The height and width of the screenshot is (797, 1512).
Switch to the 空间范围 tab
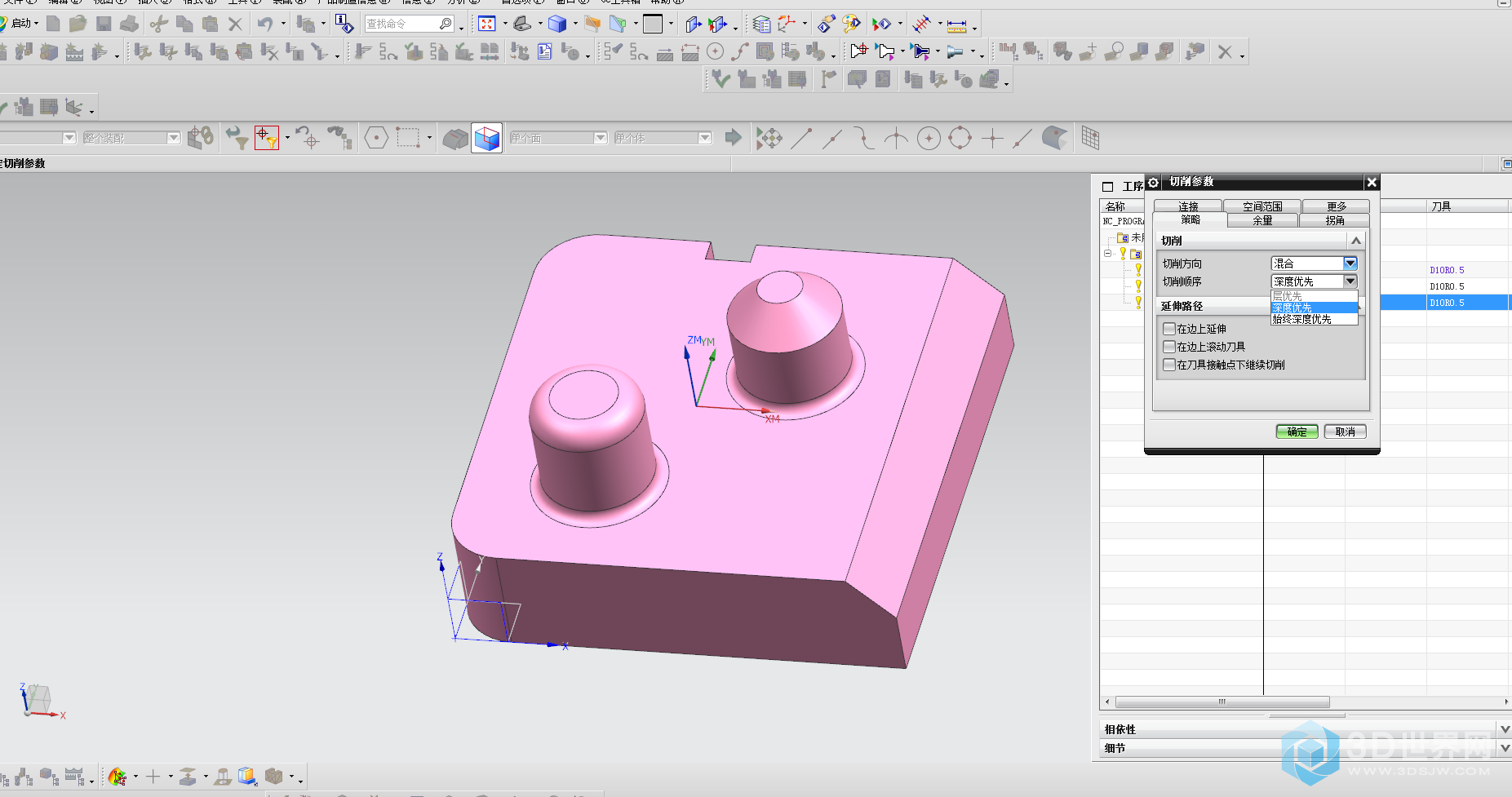click(1262, 206)
